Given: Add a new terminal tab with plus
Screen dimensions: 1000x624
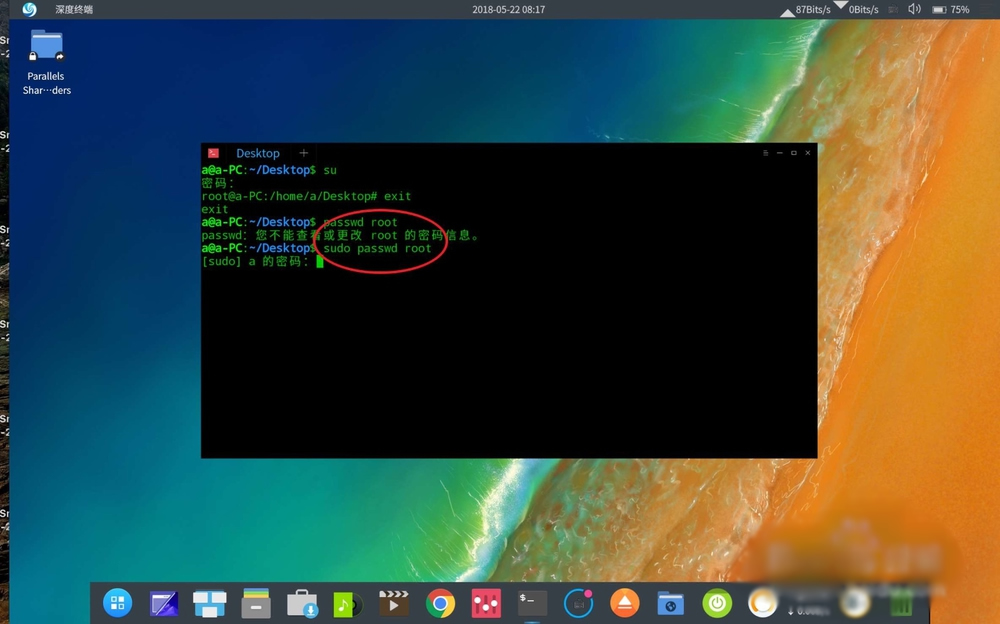Looking at the screenshot, I should click(x=304, y=153).
